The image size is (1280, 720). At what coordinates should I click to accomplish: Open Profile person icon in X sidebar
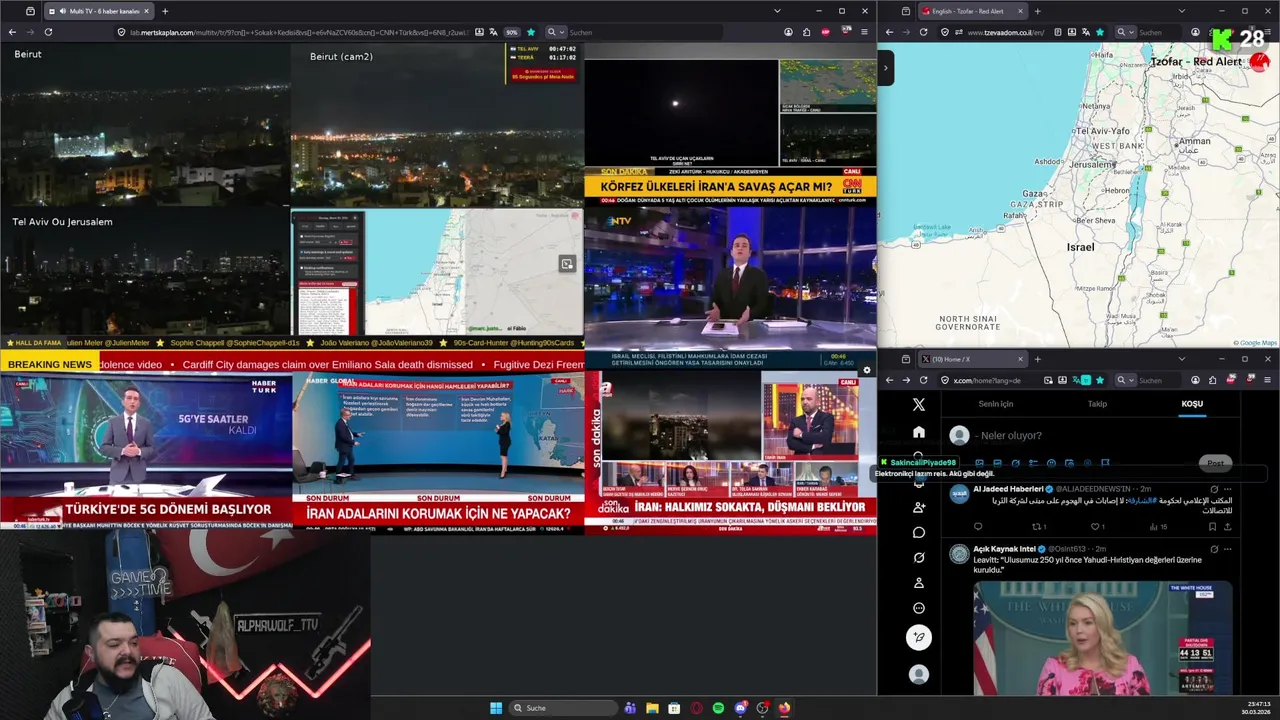click(x=919, y=582)
